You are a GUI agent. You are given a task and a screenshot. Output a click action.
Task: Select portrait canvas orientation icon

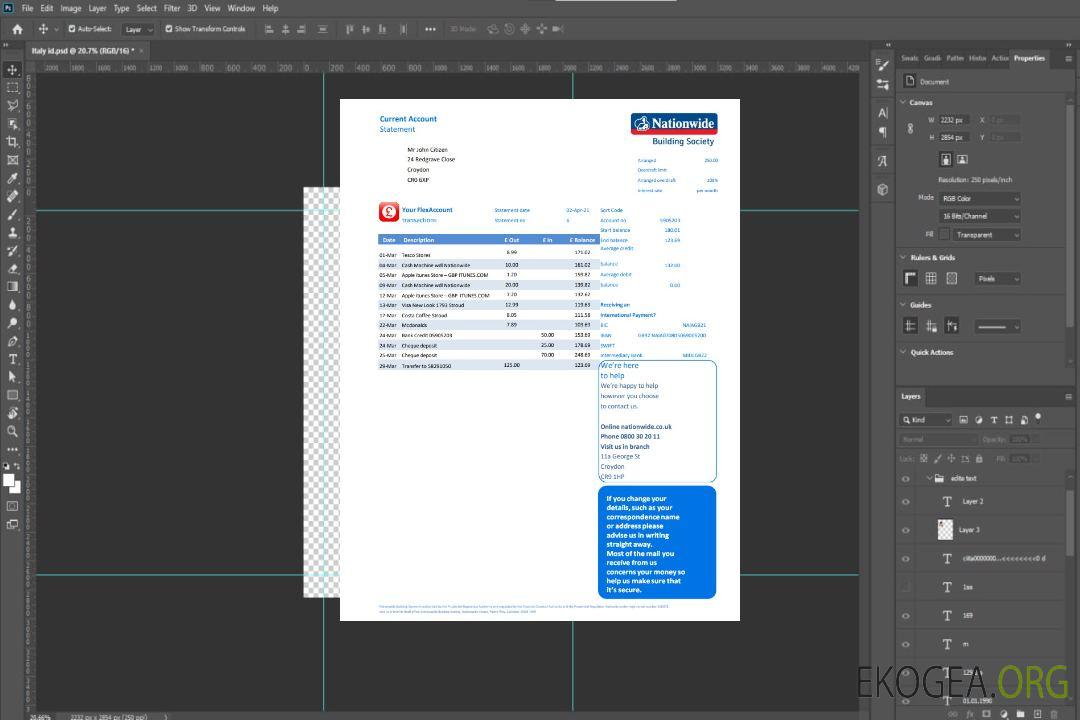tap(946, 159)
